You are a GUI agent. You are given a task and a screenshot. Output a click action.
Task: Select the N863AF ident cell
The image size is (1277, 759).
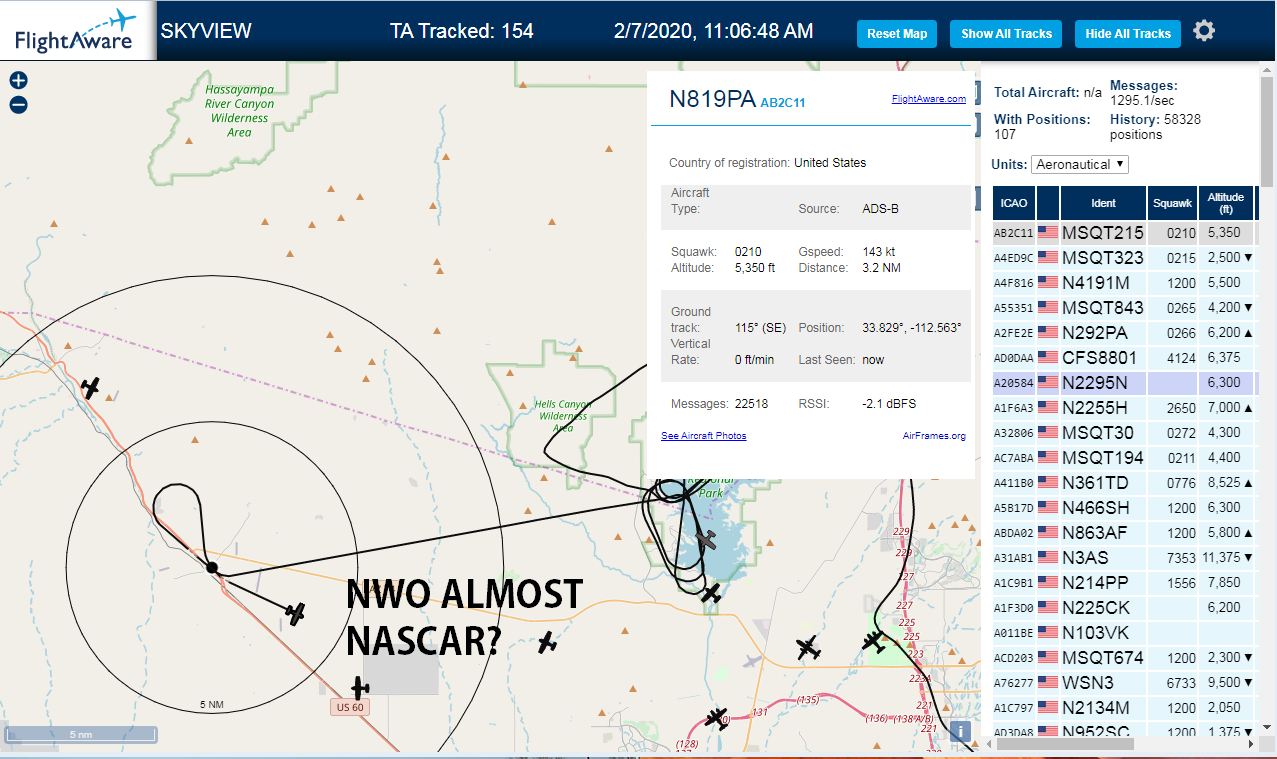[x=1103, y=532]
